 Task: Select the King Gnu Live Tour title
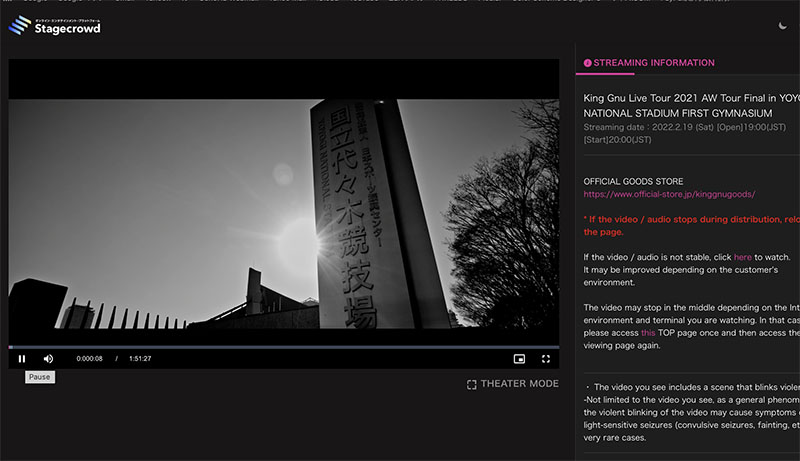(691, 106)
